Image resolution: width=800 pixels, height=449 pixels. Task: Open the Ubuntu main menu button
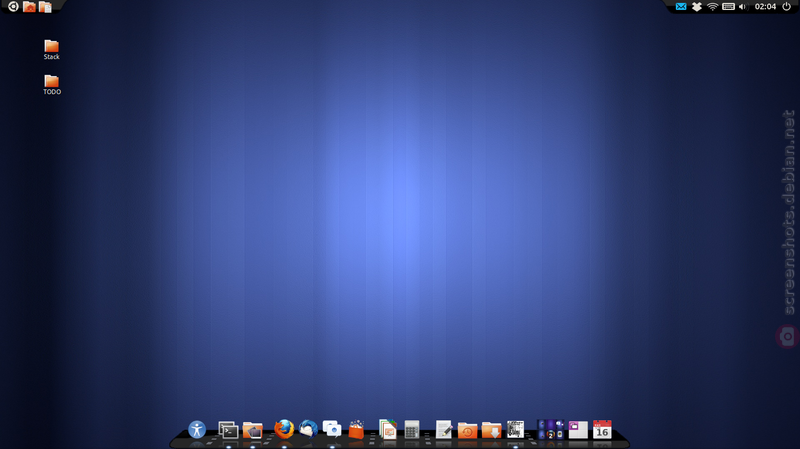13,7
